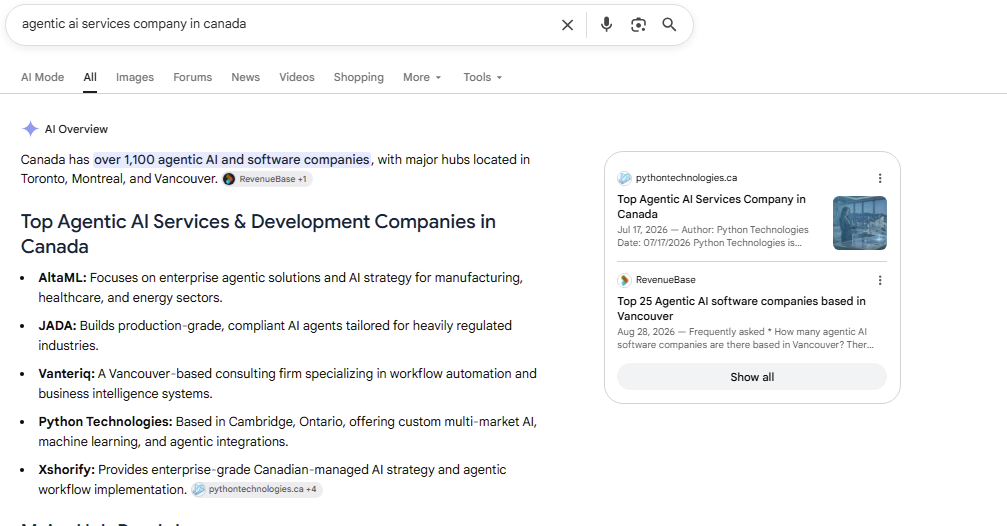Viewport: 1007px width, 526px height.
Task: Select the All tab
Action: tap(90, 77)
